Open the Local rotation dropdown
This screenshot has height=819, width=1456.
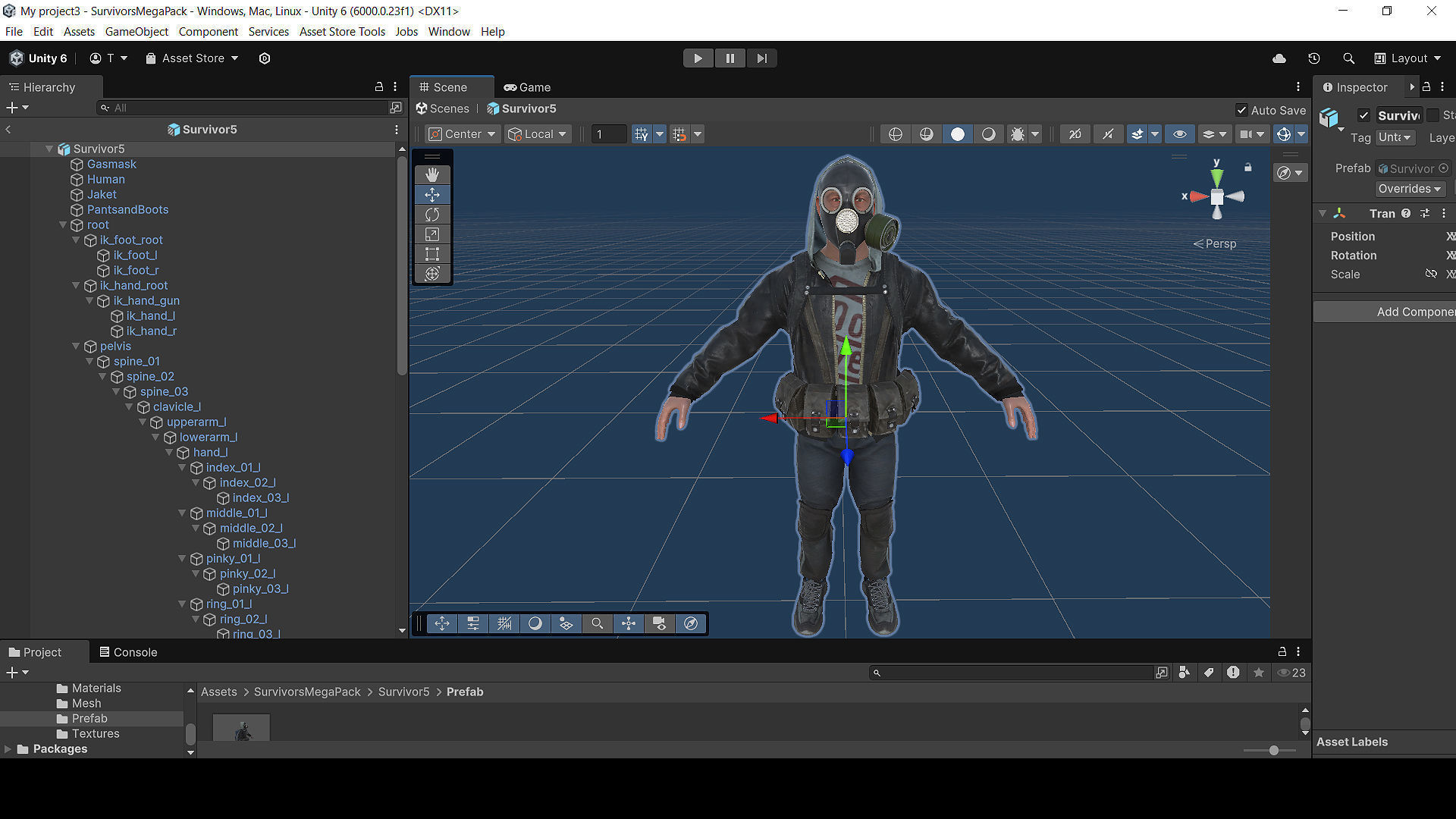[x=537, y=134]
